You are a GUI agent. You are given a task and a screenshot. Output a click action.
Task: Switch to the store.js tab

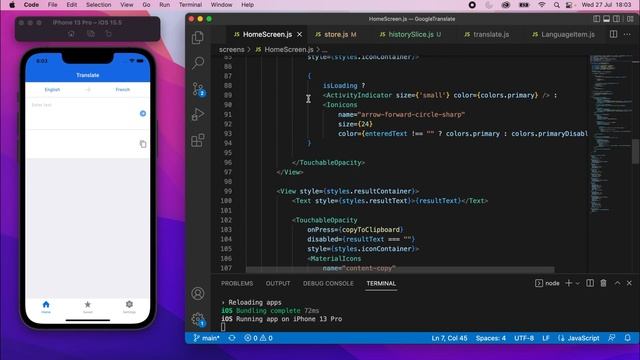coord(336,35)
